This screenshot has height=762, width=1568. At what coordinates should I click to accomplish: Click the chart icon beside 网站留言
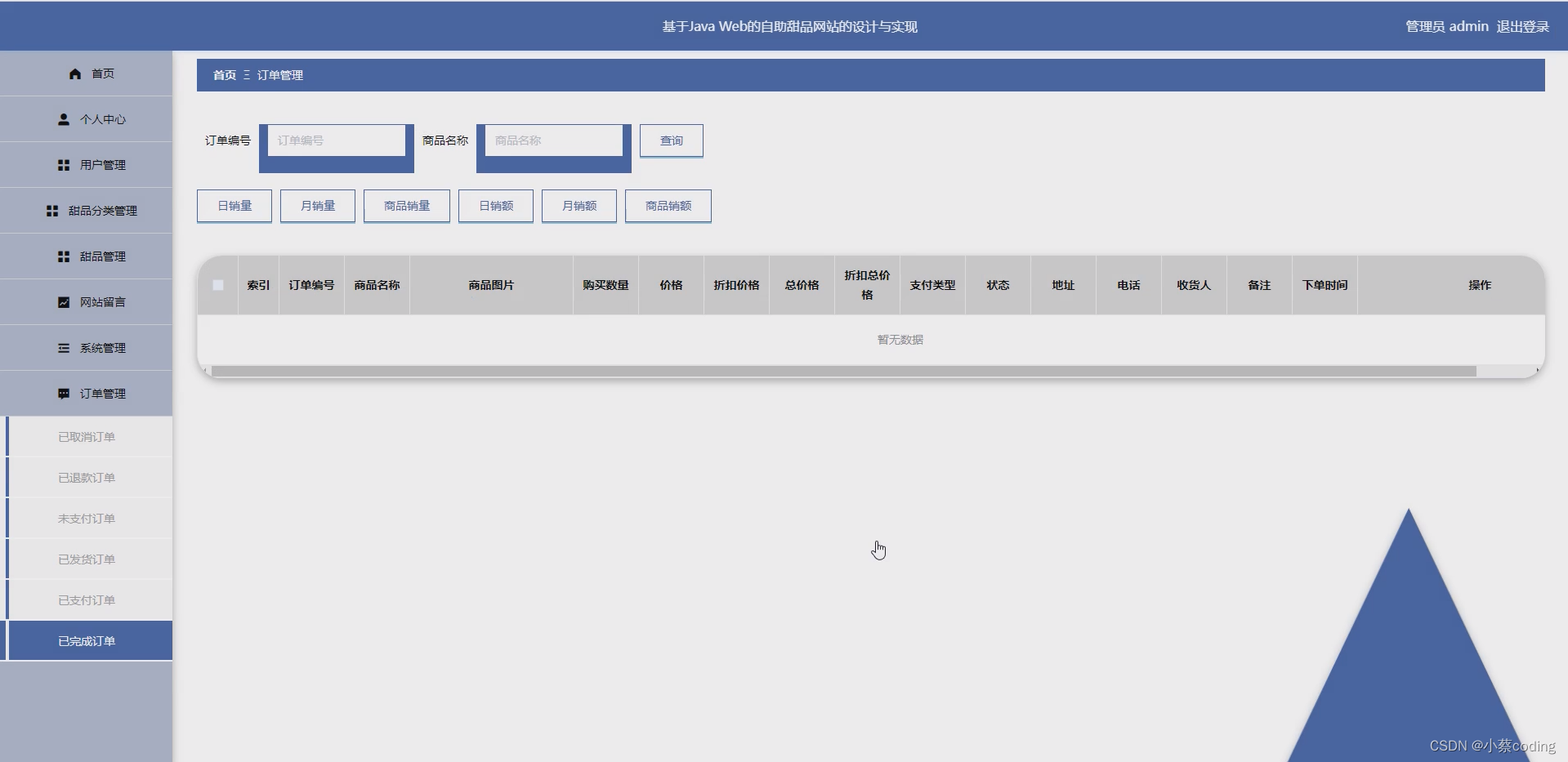coord(64,302)
